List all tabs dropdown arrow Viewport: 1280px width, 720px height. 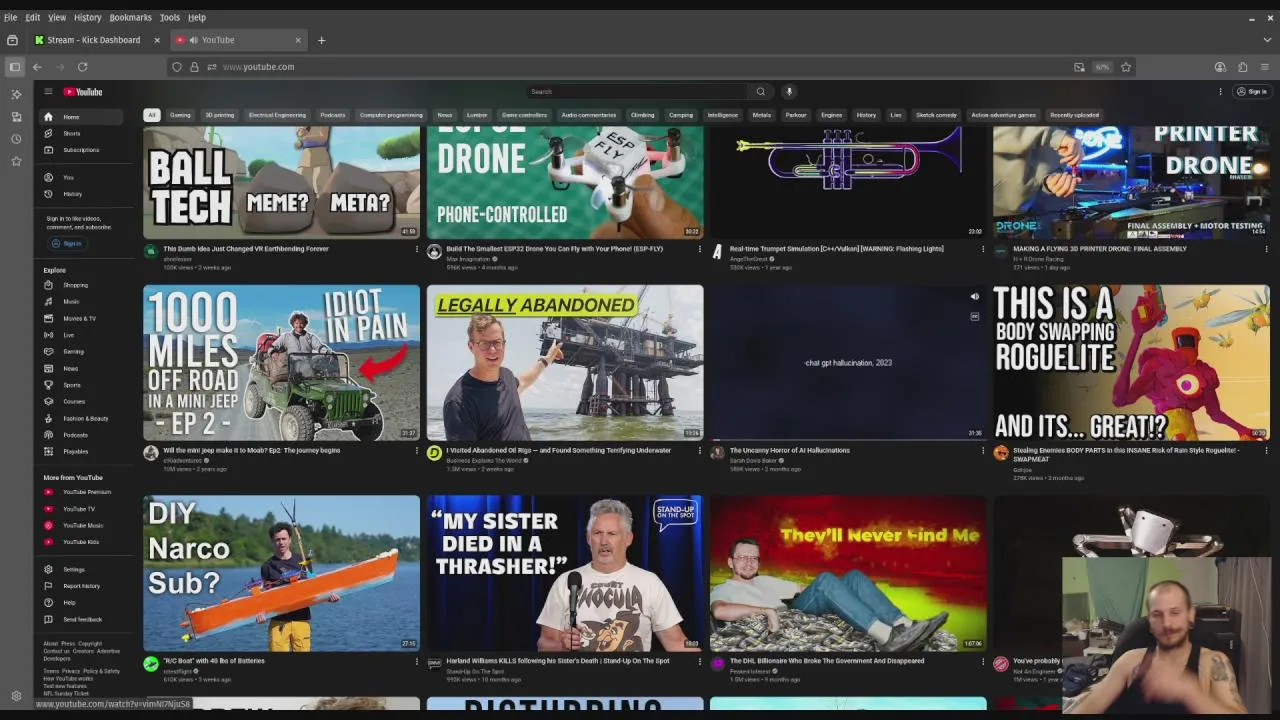[1267, 40]
